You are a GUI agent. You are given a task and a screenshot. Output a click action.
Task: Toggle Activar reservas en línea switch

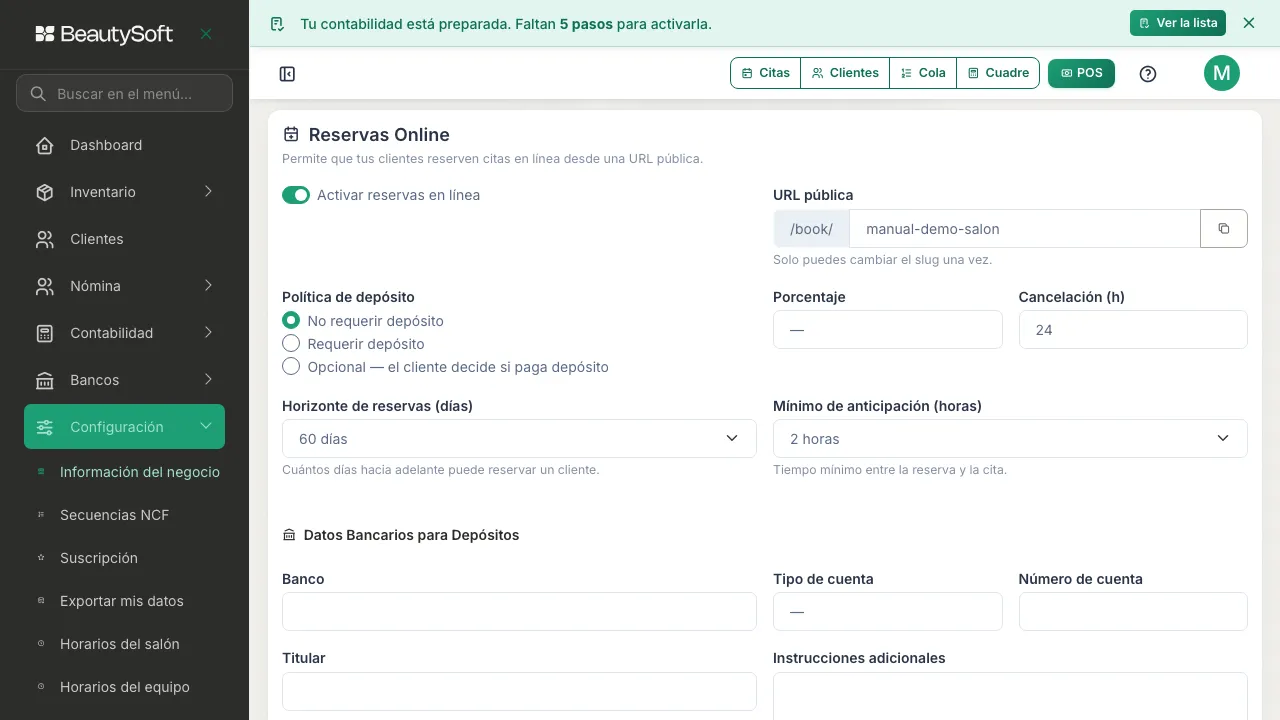[x=296, y=195]
